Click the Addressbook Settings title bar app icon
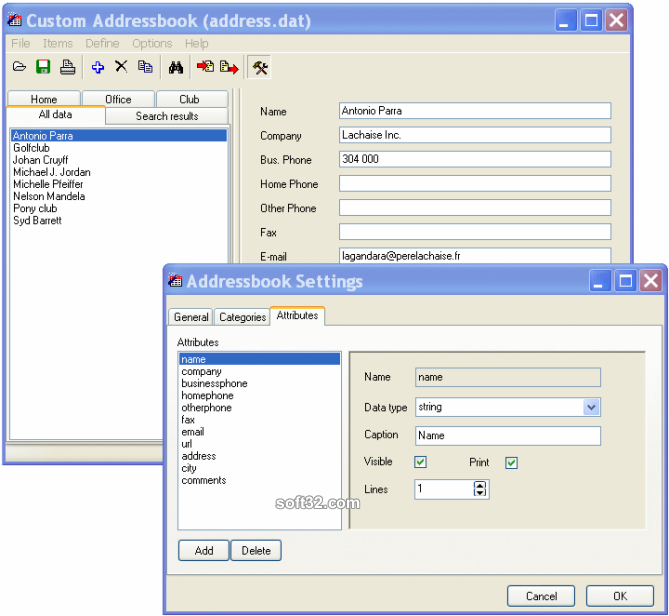669x616 pixels. 175,281
